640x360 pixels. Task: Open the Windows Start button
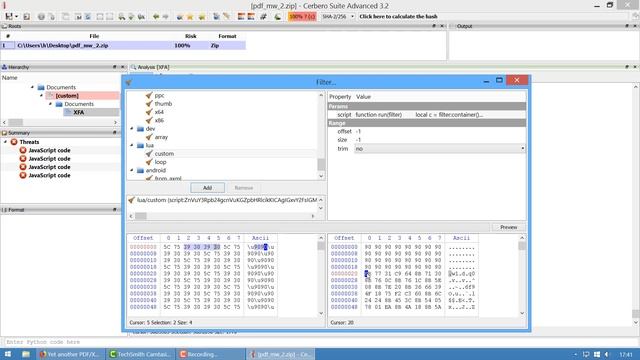8,354
